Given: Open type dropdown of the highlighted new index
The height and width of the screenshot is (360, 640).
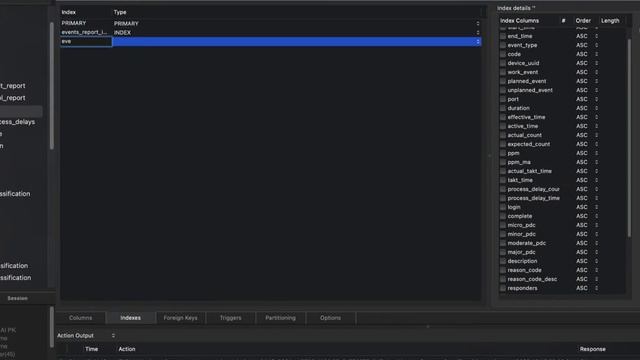Looking at the screenshot, I should pyautogui.click(x=478, y=42).
